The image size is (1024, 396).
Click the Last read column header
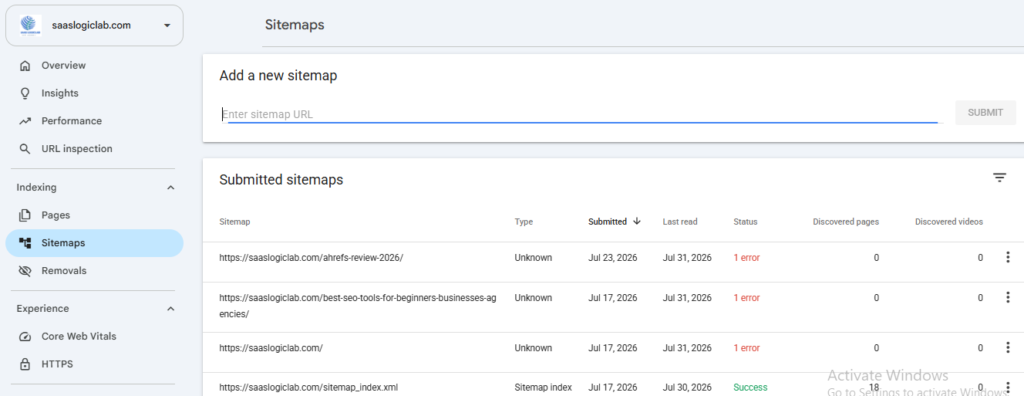click(680, 222)
